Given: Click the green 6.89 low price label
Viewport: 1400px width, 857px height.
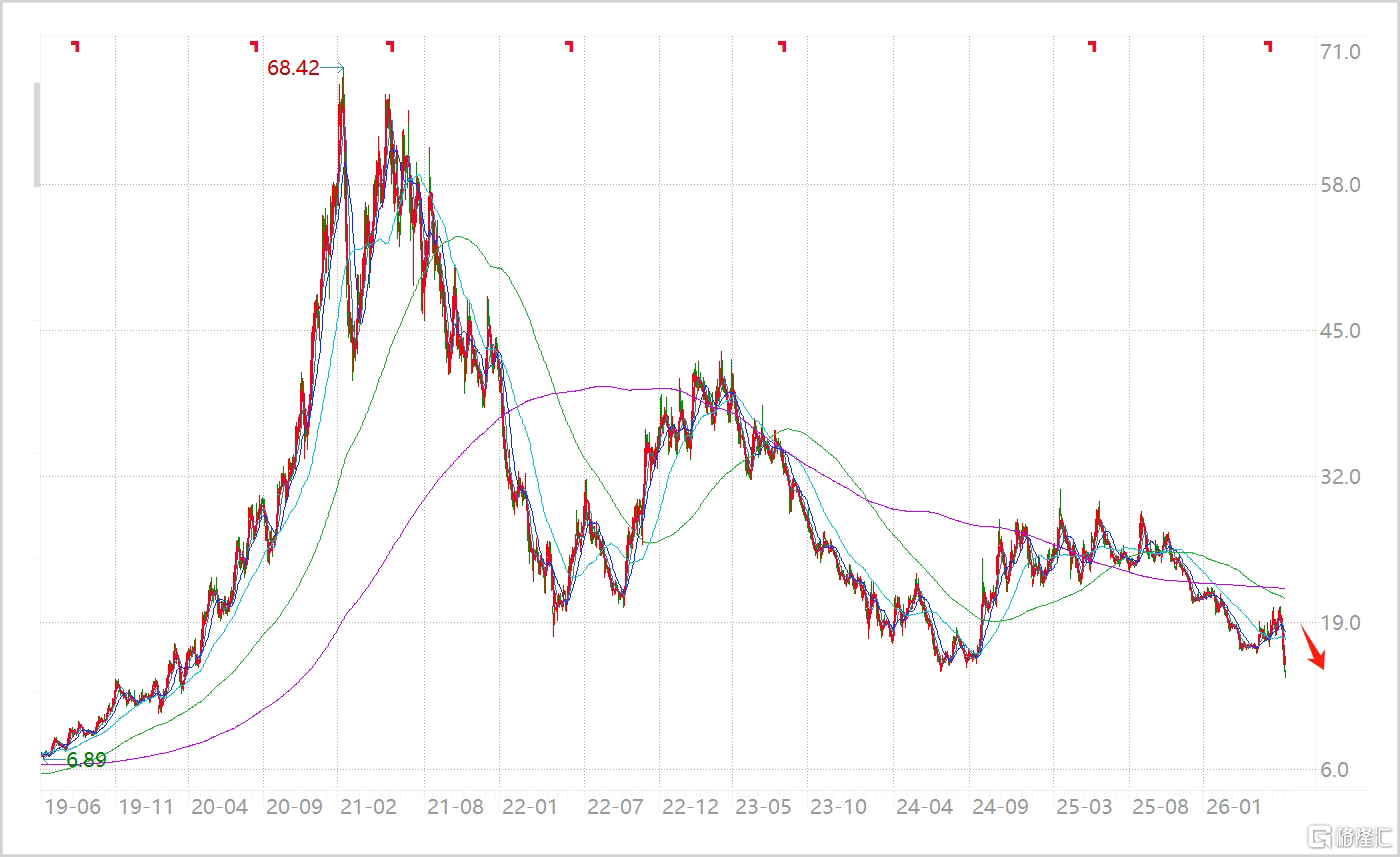Looking at the screenshot, I should 86,760.
